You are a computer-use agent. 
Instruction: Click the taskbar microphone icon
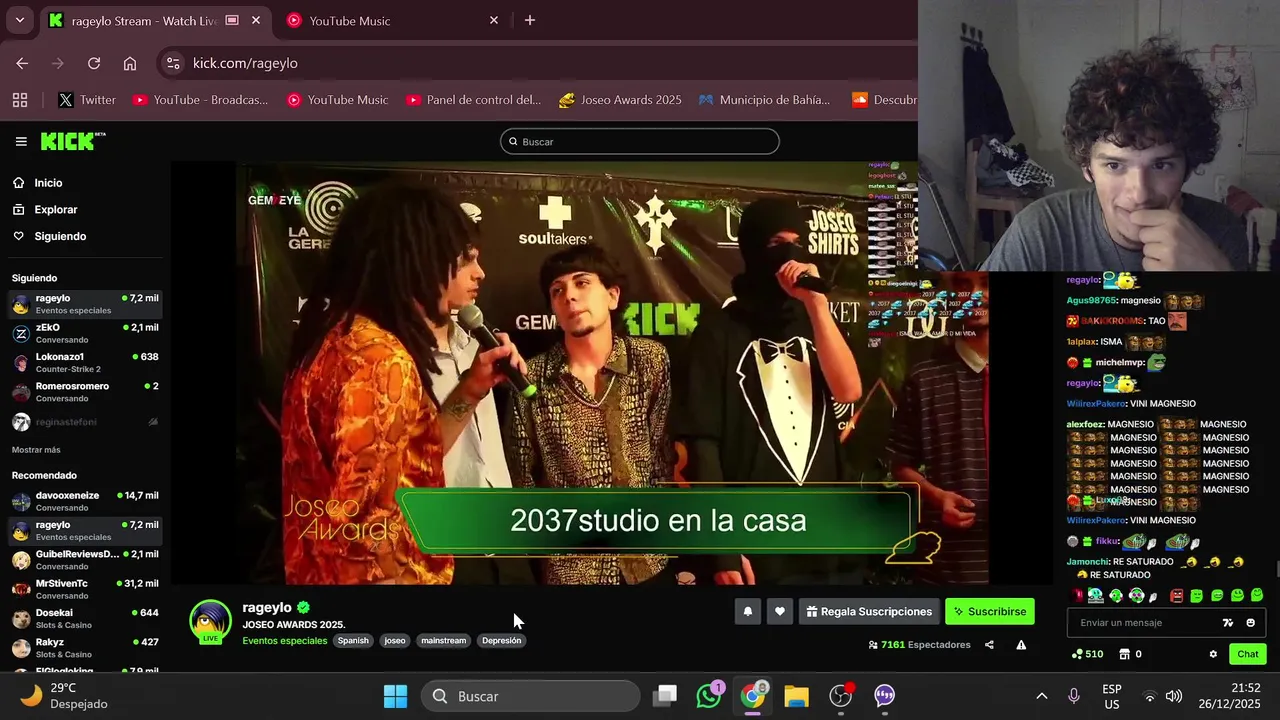(x=1074, y=696)
